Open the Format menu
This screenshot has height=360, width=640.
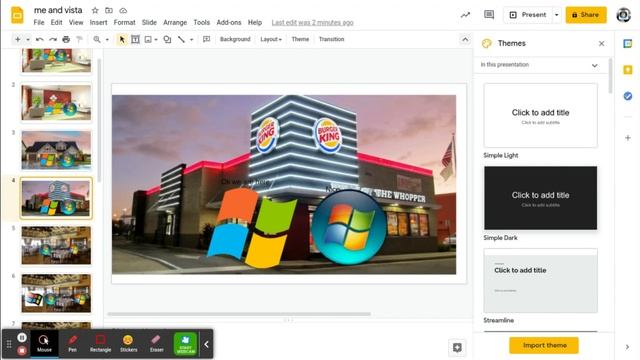click(124, 22)
